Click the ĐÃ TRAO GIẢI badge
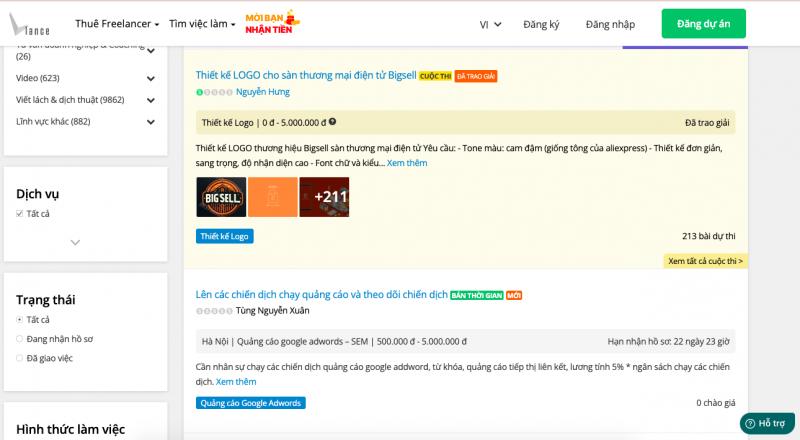 476,76
